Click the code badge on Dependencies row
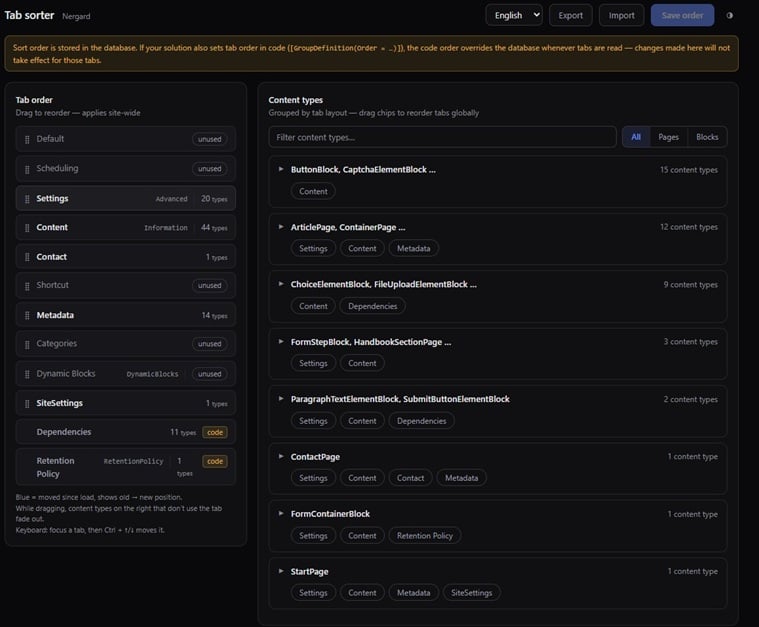The width and height of the screenshot is (759, 627). pyautogui.click(x=215, y=432)
